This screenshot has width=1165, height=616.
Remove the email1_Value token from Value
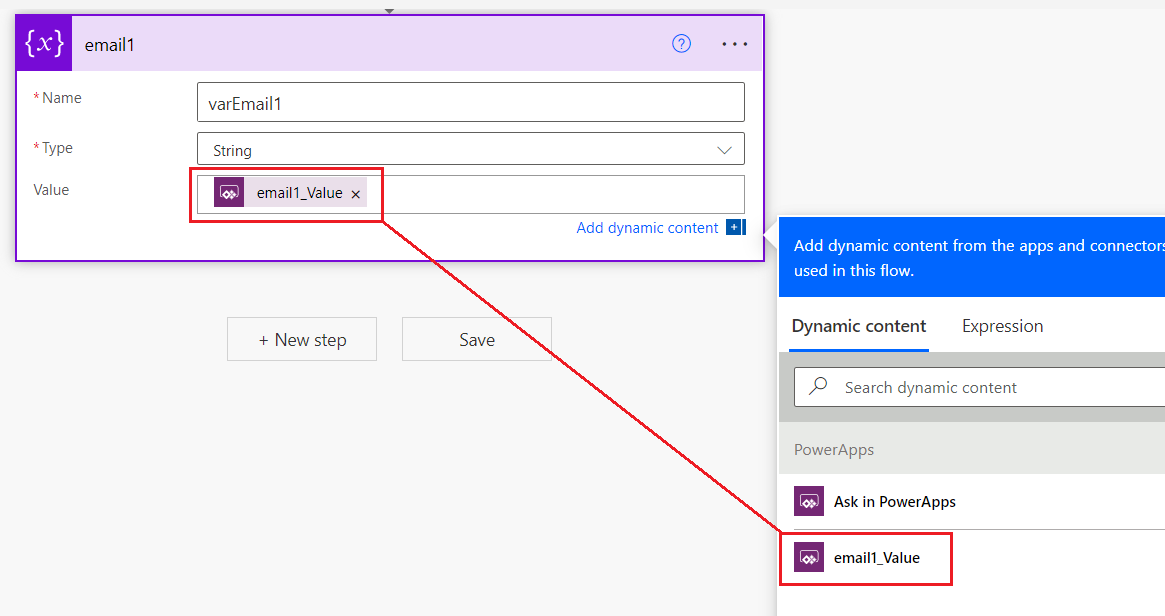coord(356,194)
